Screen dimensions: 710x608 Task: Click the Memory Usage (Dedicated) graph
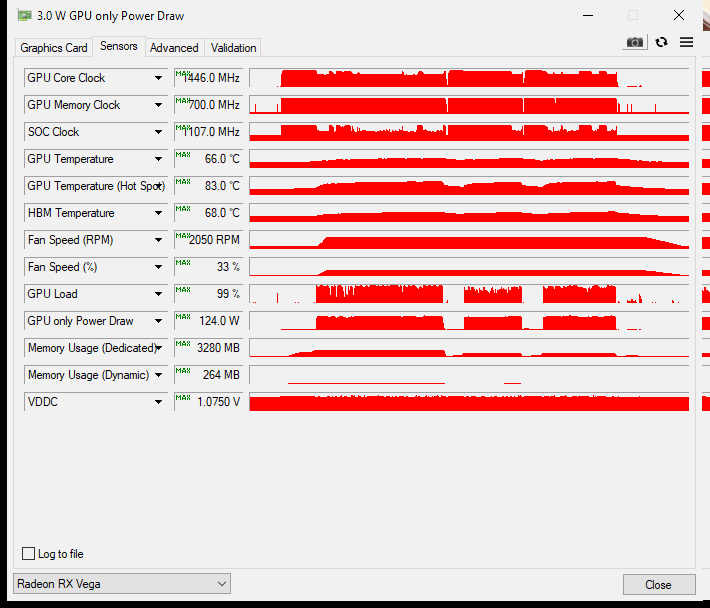(x=469, y=348)
